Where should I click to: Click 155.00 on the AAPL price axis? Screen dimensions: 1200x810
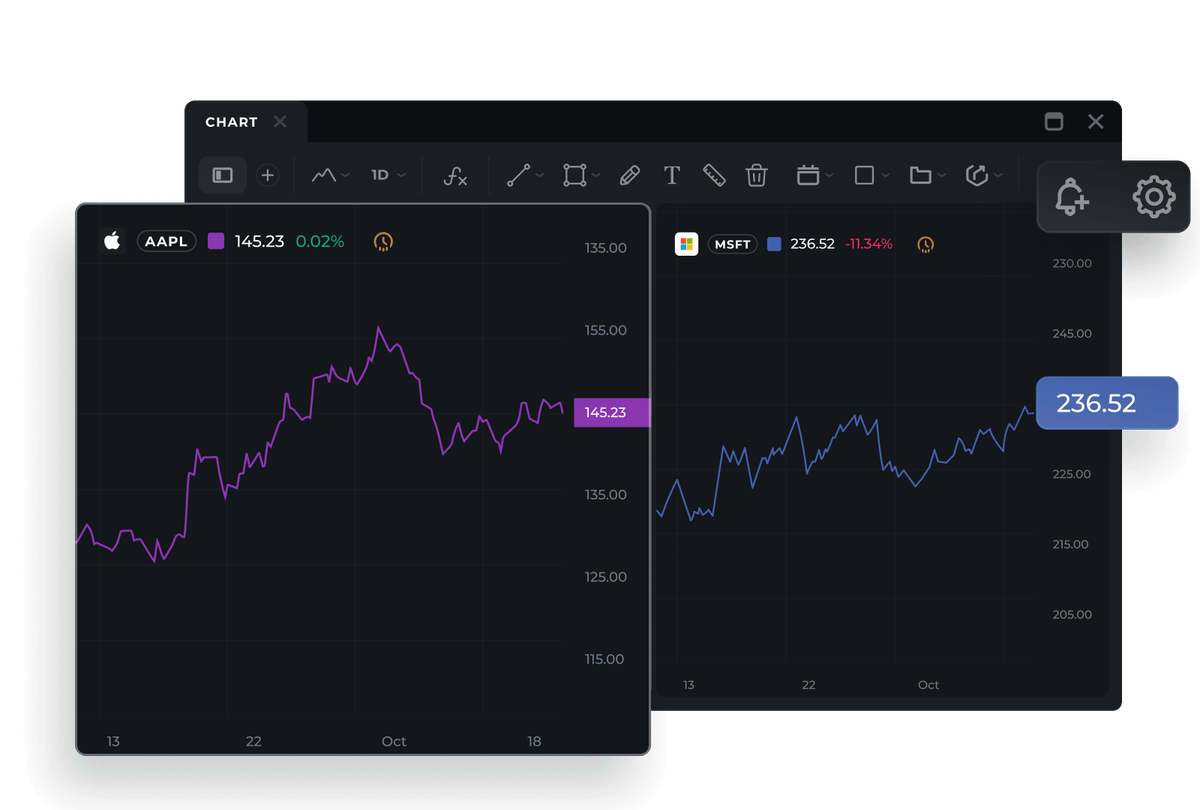[x=606, y=330]
